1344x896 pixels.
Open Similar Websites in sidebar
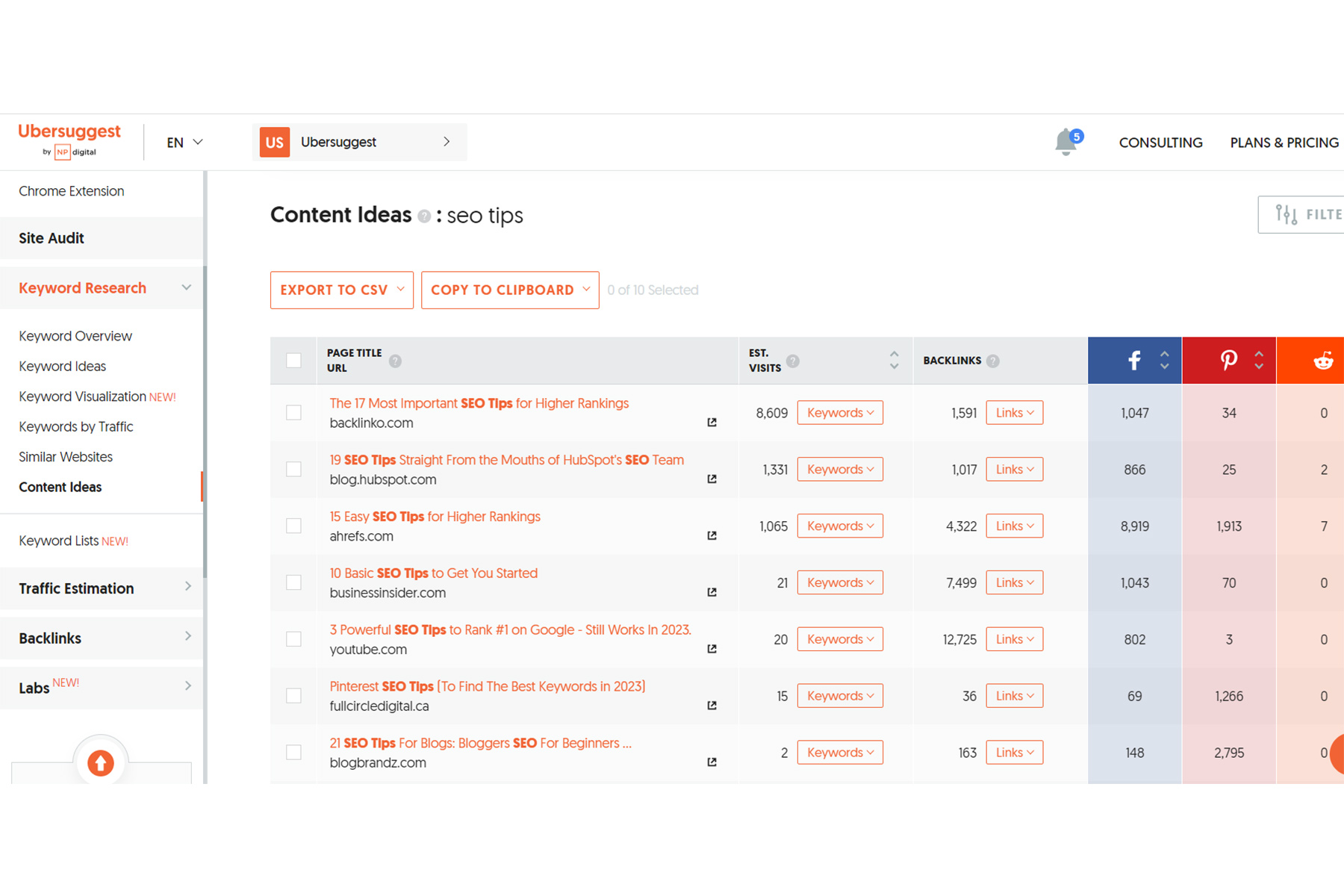66,457
